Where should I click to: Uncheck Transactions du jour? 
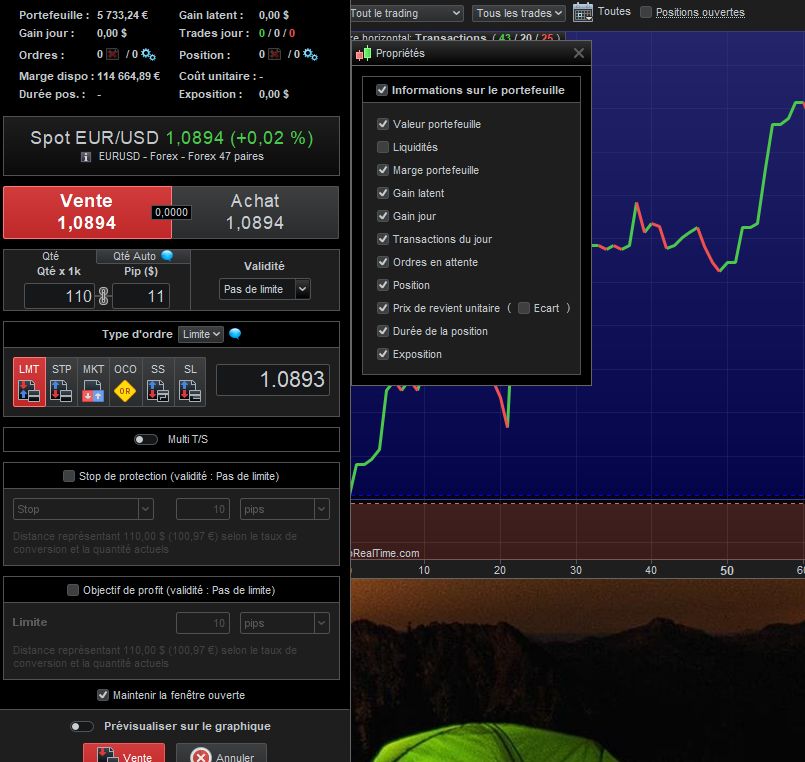pyautogui.click(x=383, y=239)
